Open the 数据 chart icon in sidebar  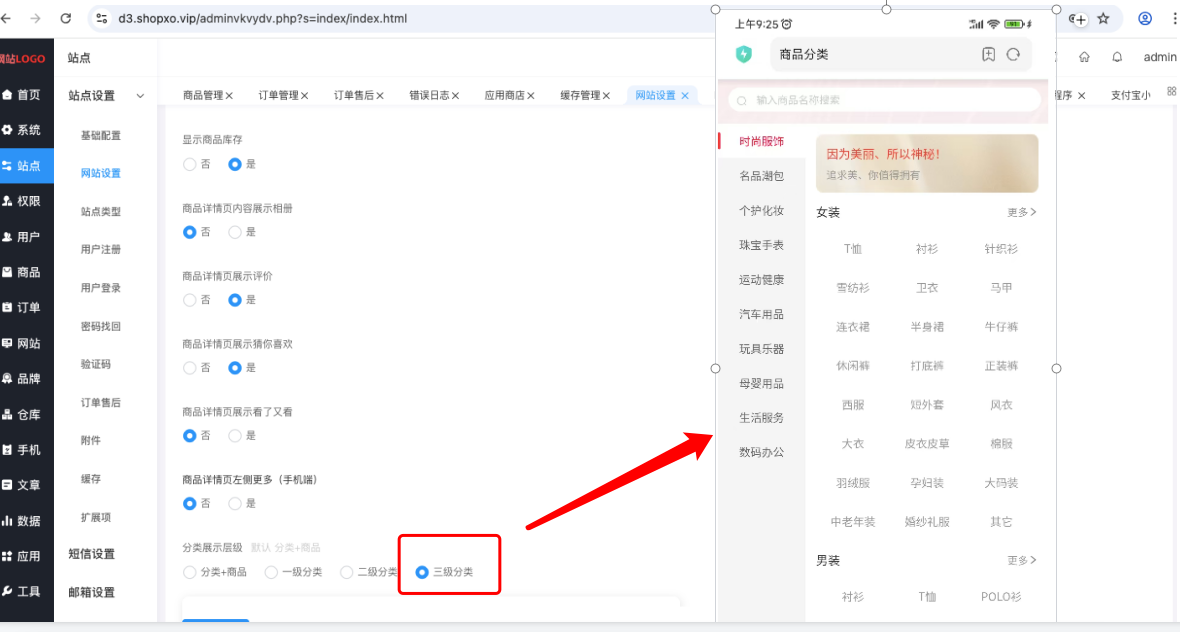(x=7, y=521)
